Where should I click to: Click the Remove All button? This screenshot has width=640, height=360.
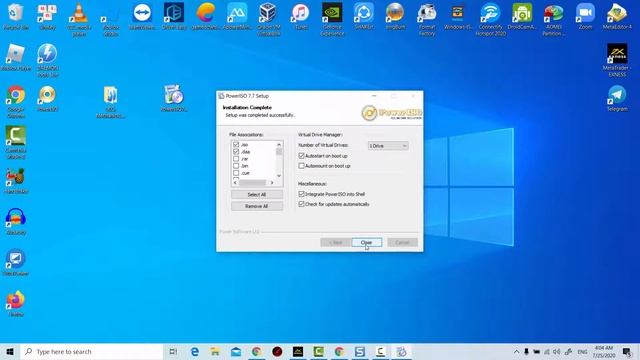tap(257, 206)
